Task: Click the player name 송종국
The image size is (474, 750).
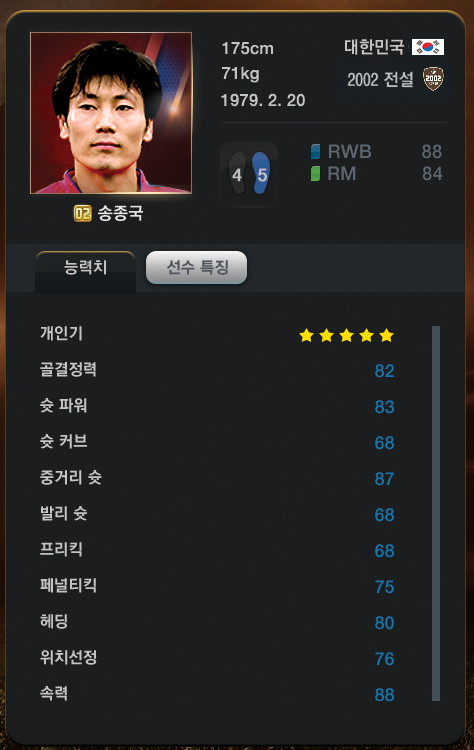Action: [121, 213]
